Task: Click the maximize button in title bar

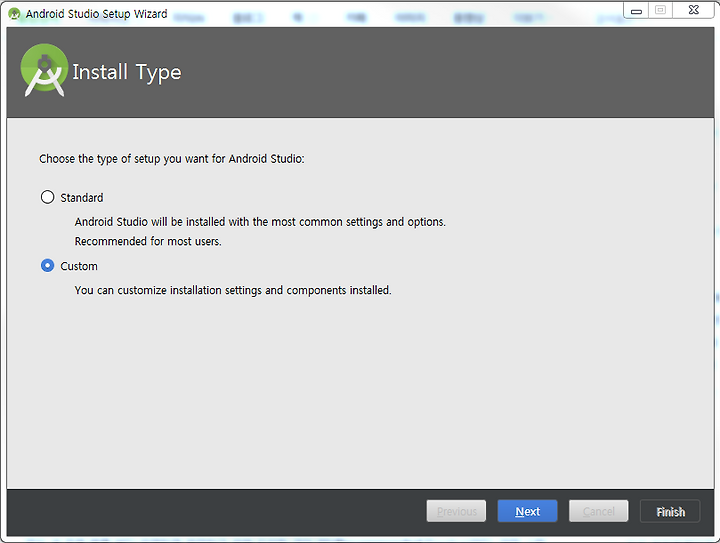Action: tap(660, 11)
